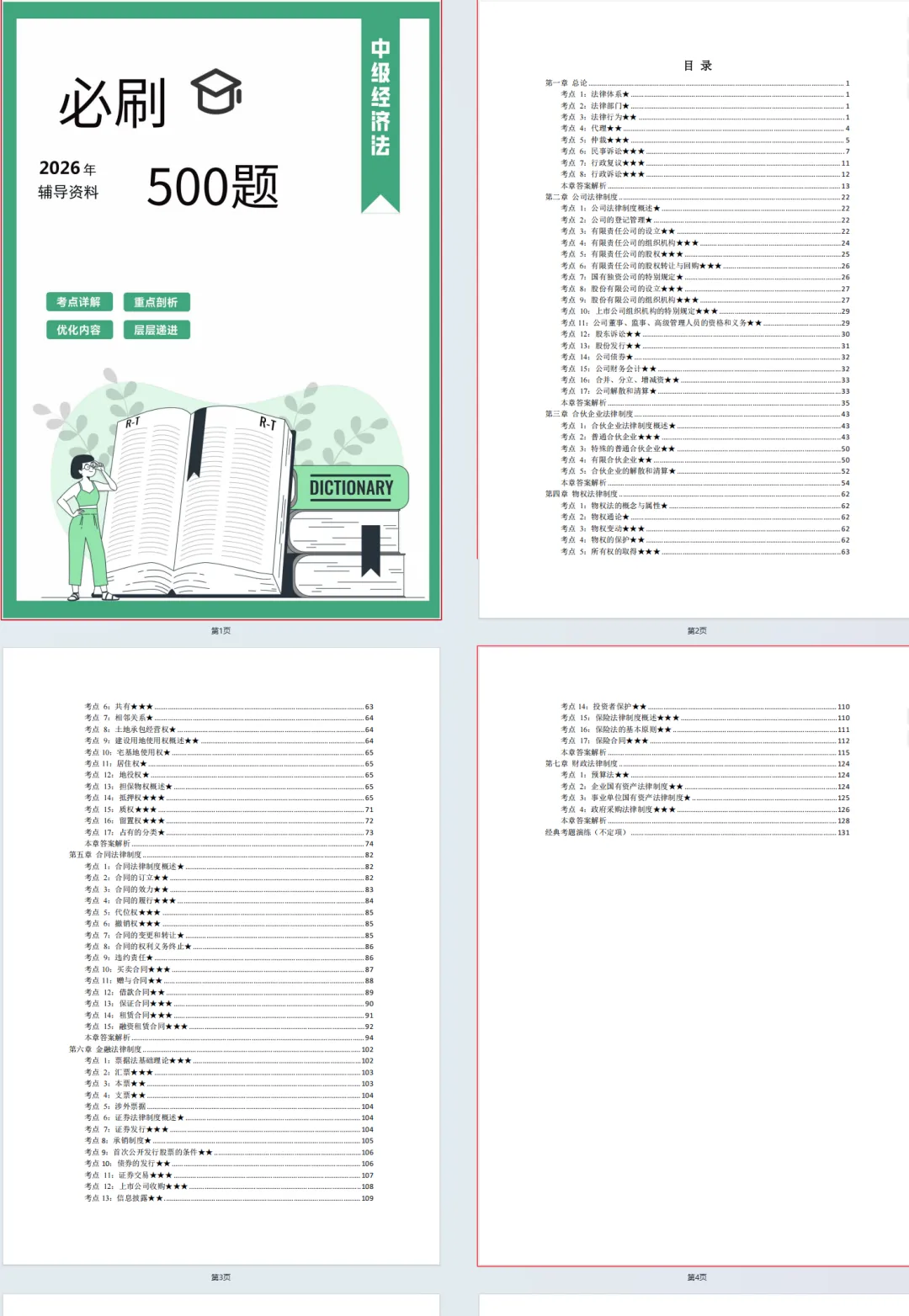Click the girl with glasses illustration
The width and height of the screenshot is (909, 1316).
87,528
